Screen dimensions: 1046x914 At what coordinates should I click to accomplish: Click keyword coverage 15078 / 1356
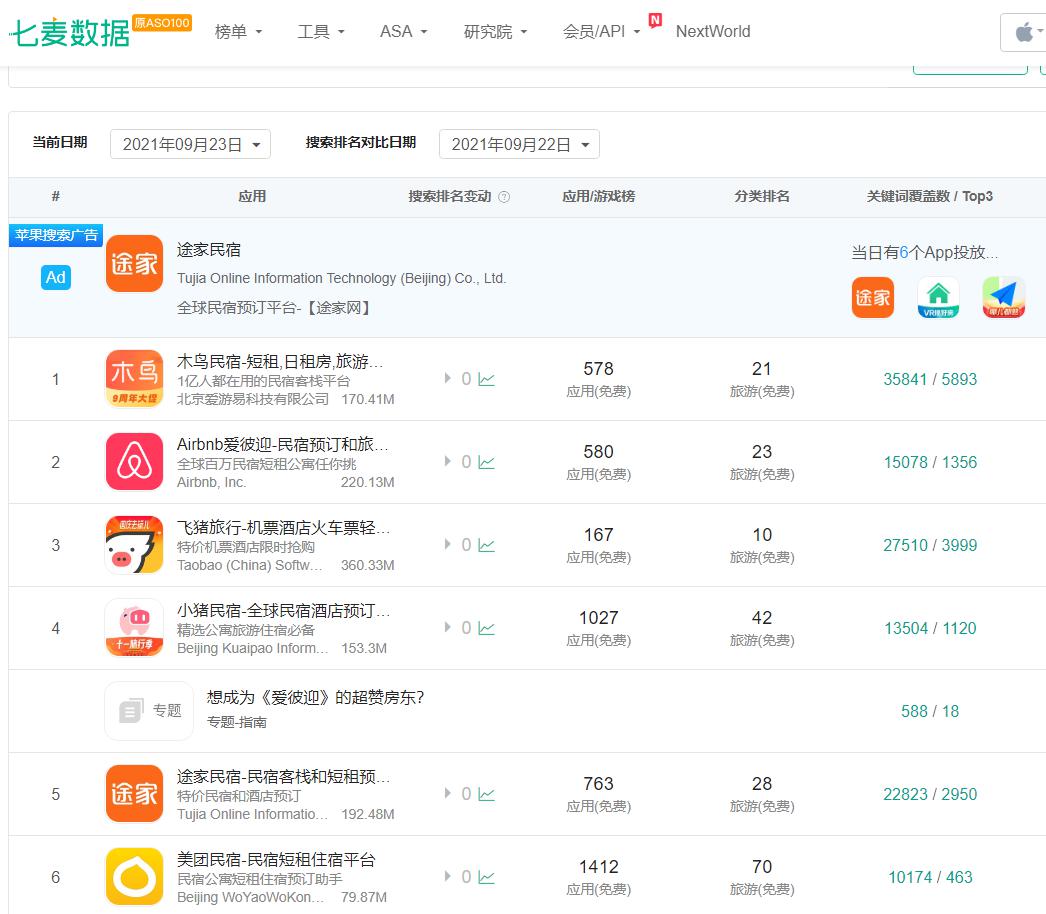click(x=930, y=462)
